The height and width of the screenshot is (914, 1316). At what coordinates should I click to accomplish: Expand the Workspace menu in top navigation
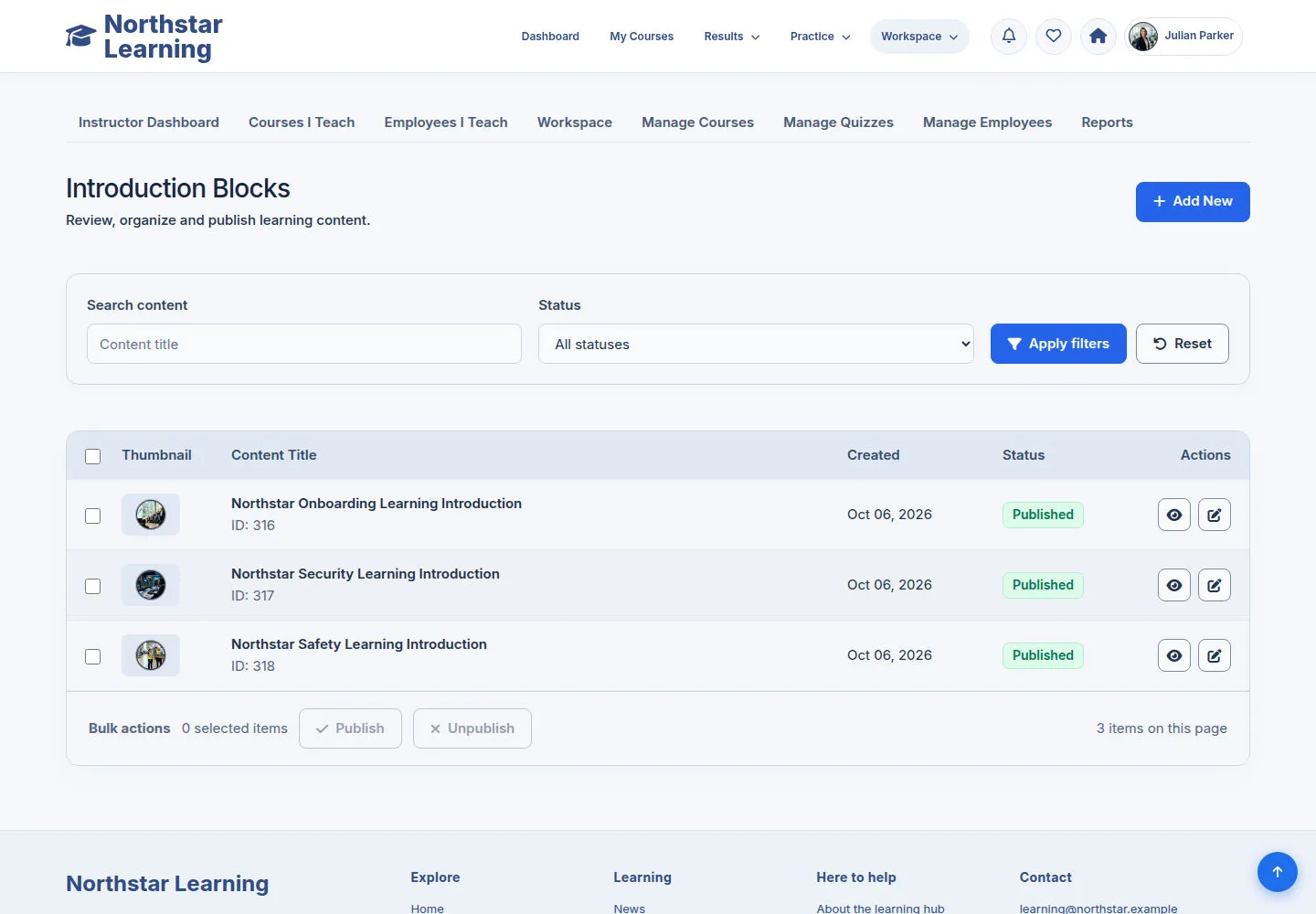pyautogui.click(x=919, y=37)
